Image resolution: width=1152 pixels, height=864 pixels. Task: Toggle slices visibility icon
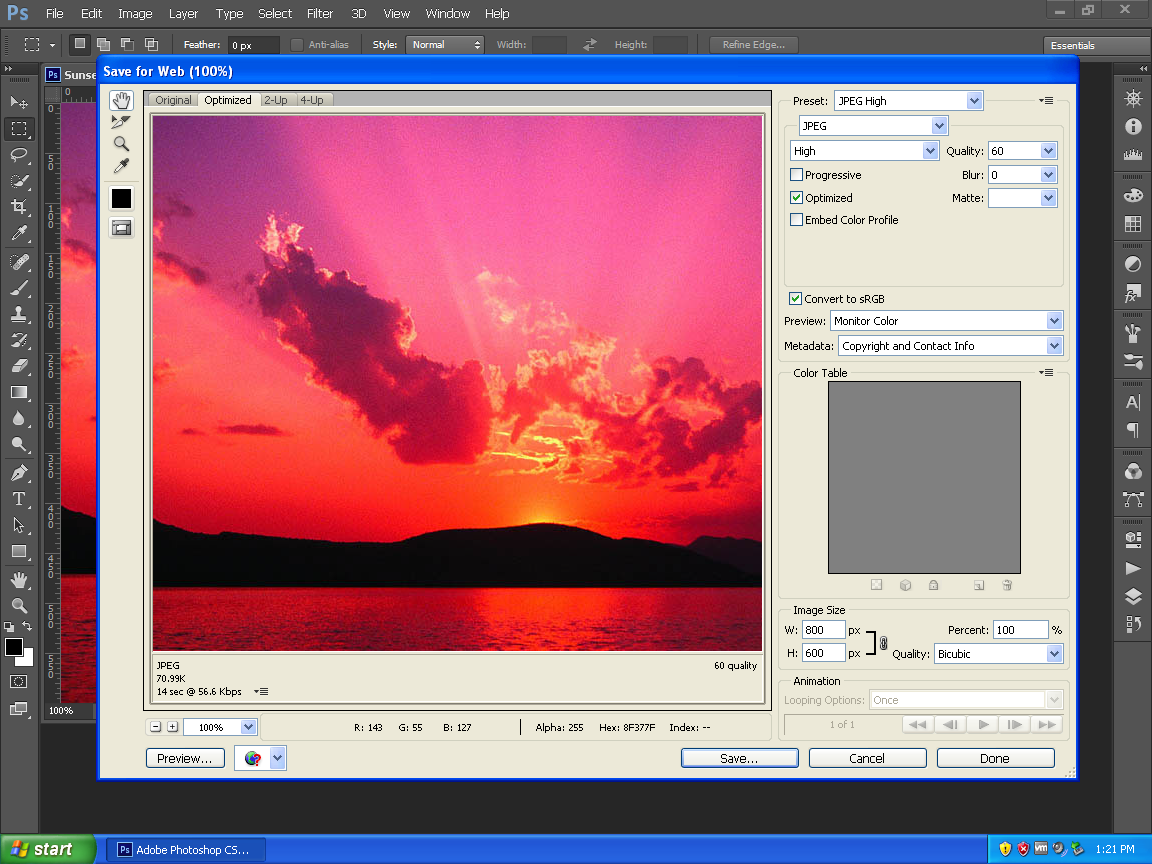121,228
